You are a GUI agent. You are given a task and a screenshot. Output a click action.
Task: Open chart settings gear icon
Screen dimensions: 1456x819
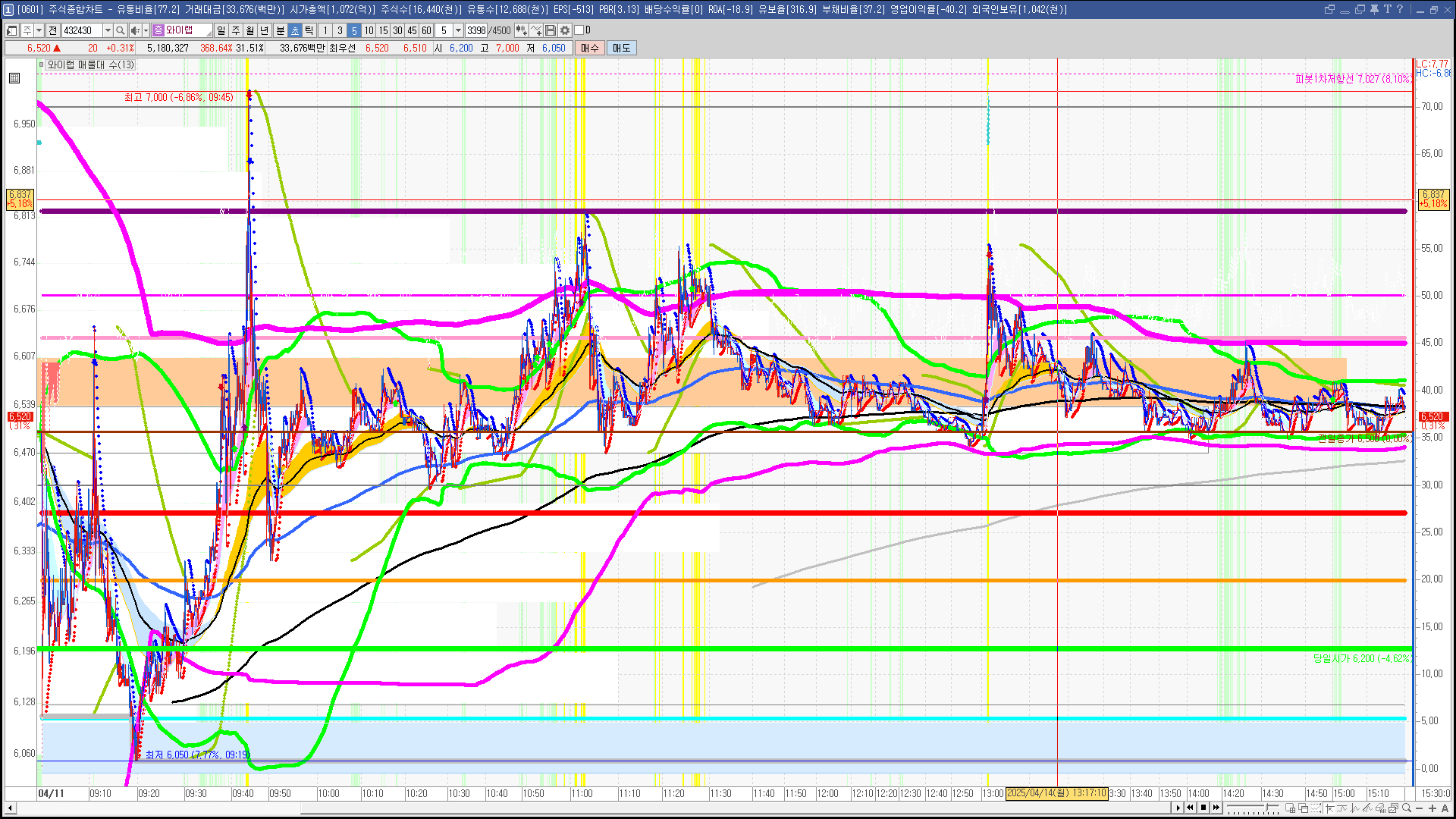pyautogui.click(x=565, y=30)
